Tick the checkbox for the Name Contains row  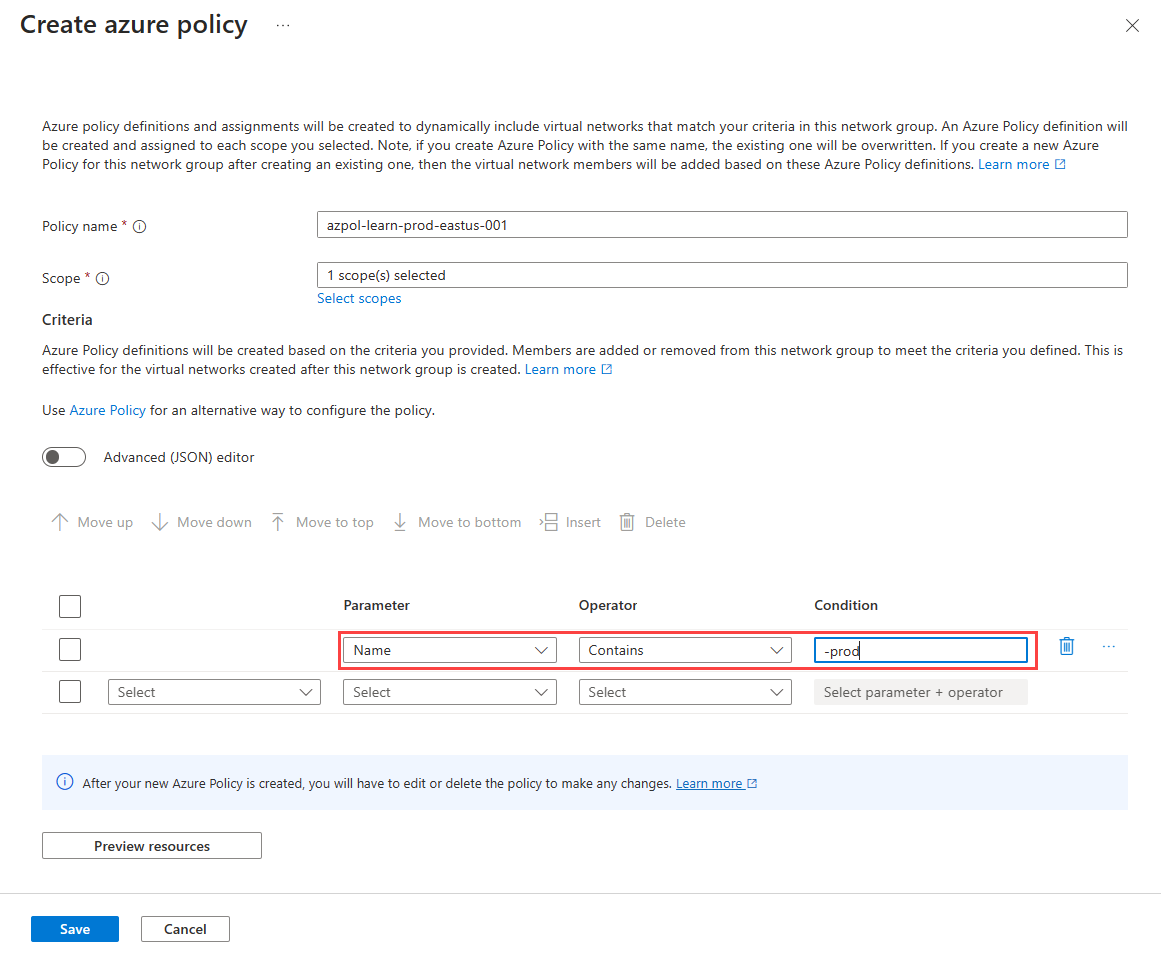coord(70,650)
